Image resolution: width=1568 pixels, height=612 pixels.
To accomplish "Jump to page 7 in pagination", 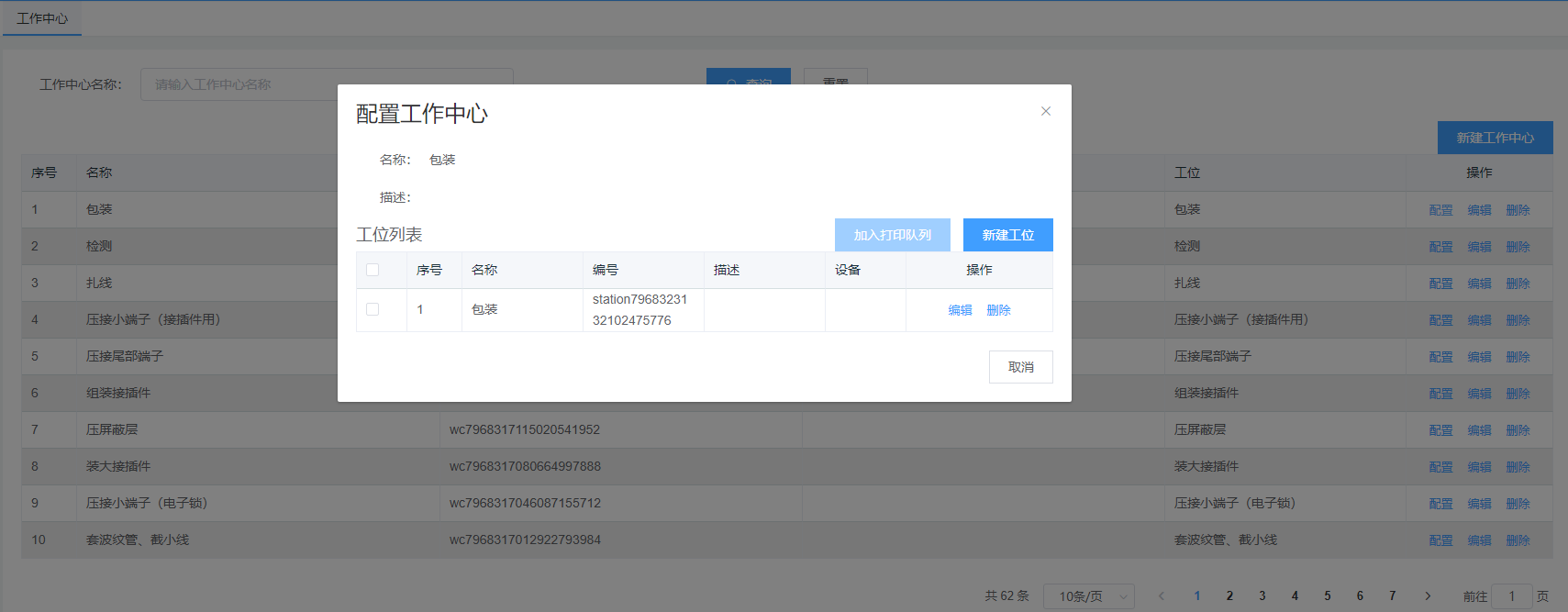I will pyautogui.click(x=1392, y=596).
